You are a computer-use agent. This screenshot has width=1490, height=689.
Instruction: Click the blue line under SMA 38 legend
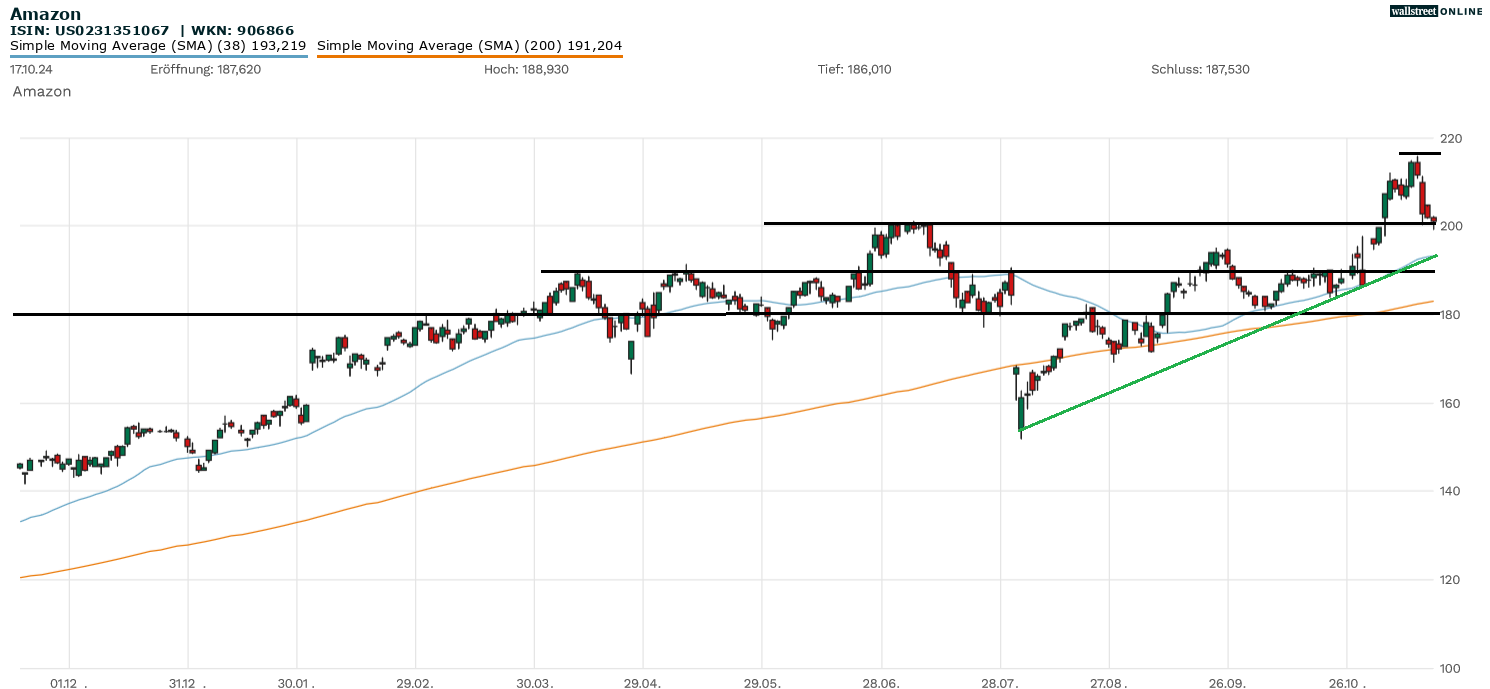[158, 56]
